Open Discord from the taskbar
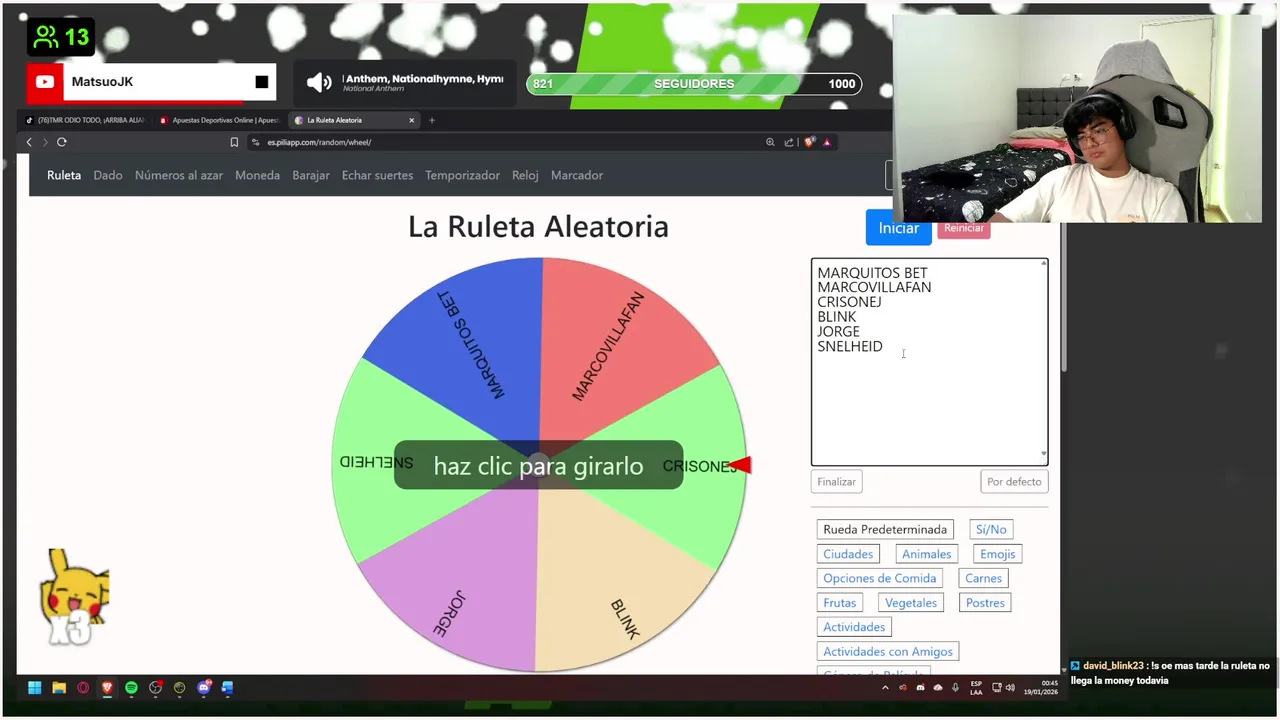The width and height of the screenshot is (1280, 720). coord(204,688)
